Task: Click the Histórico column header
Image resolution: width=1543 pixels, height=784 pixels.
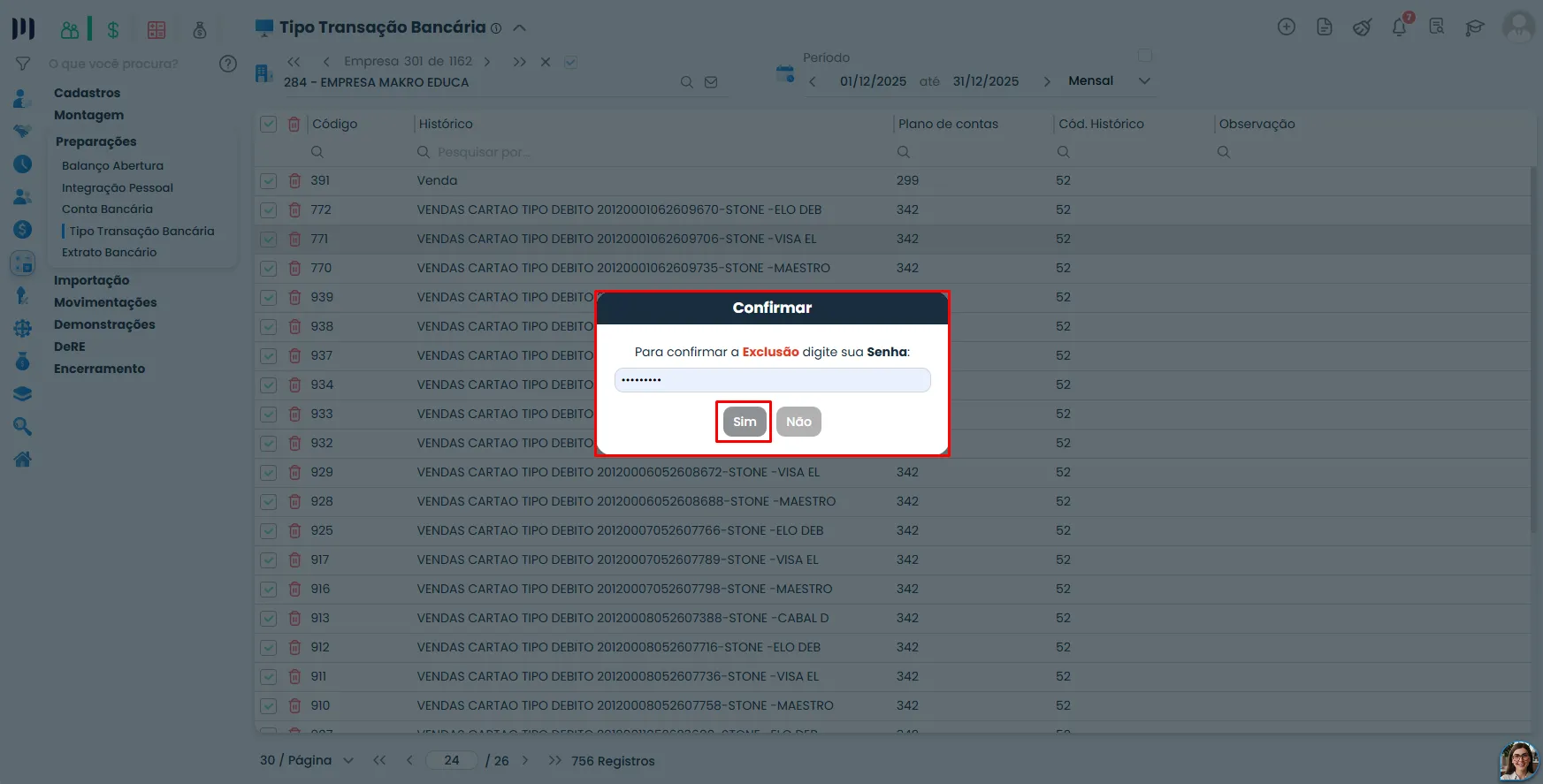Action: click(446, 124)
